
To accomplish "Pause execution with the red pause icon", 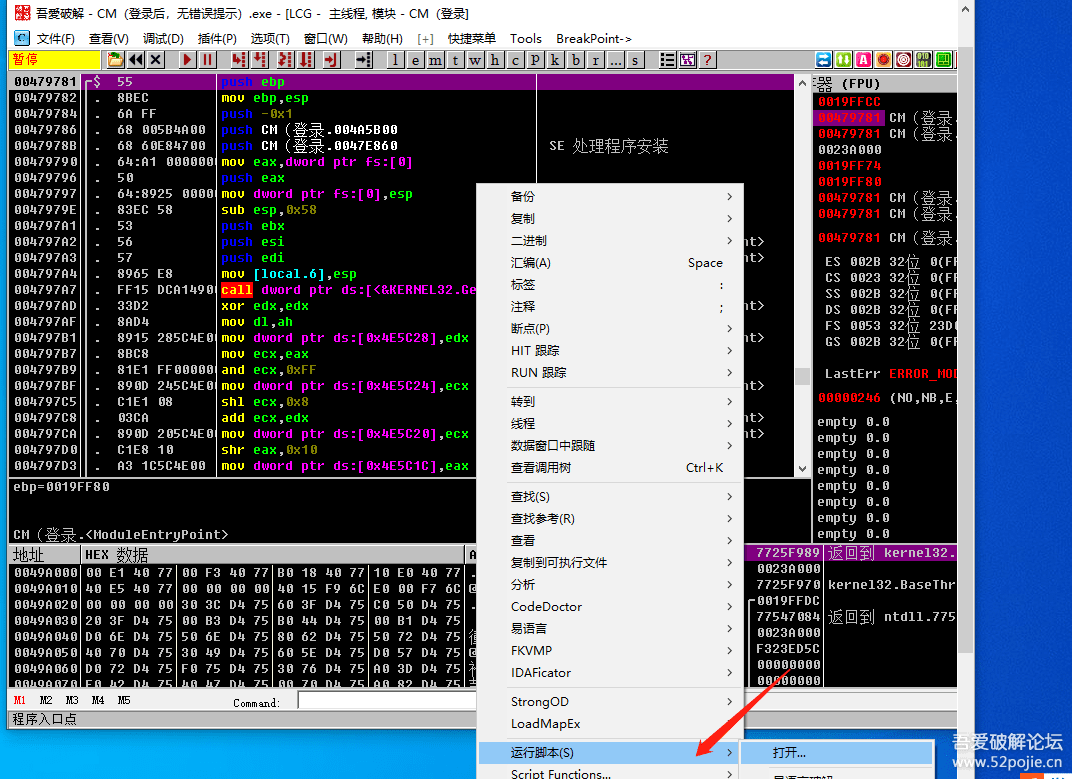I will coord(207,60).
